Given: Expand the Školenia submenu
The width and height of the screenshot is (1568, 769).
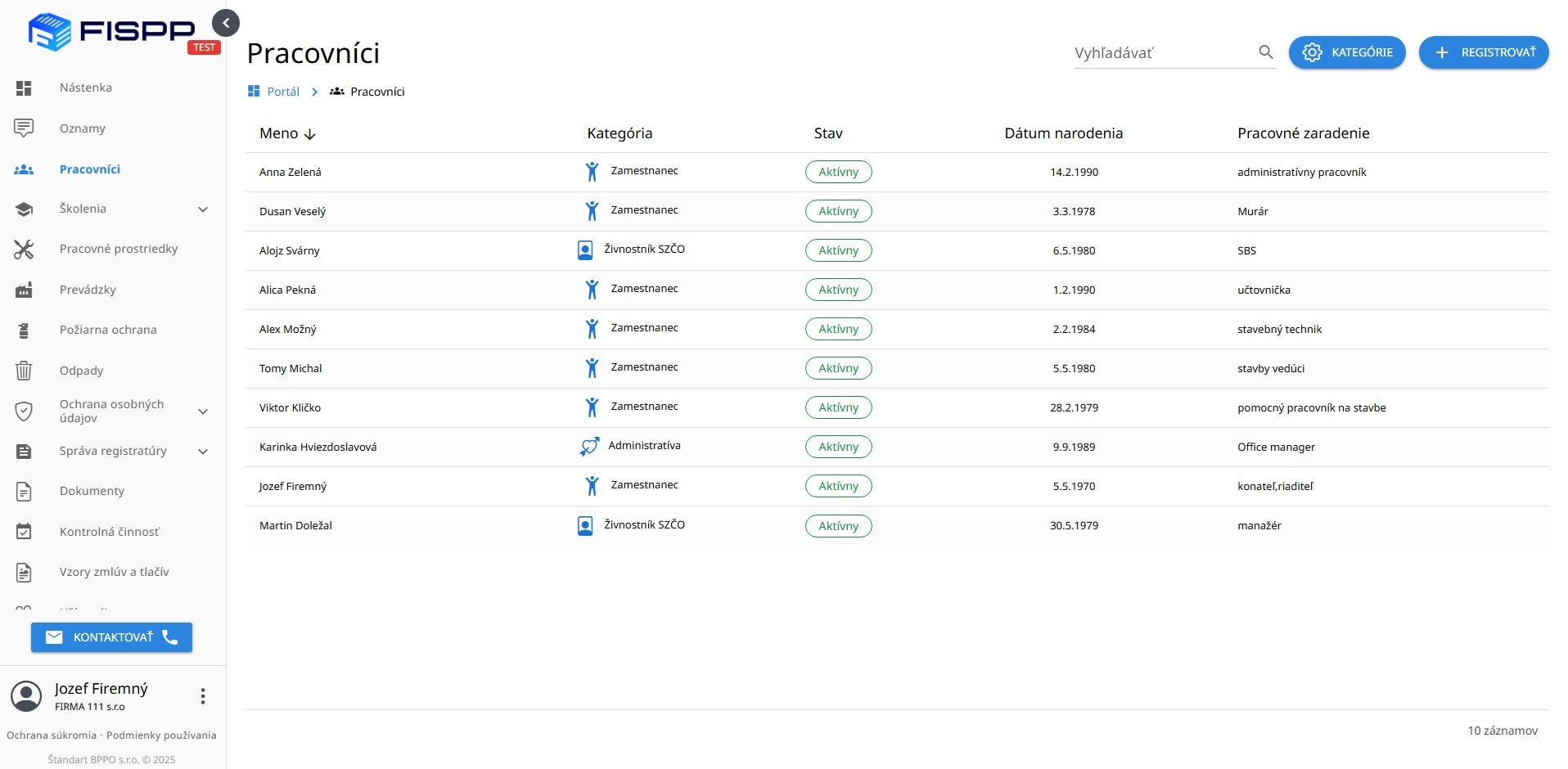Looking at the screenshot, I should pyautogui.click(x=203, y=209).
